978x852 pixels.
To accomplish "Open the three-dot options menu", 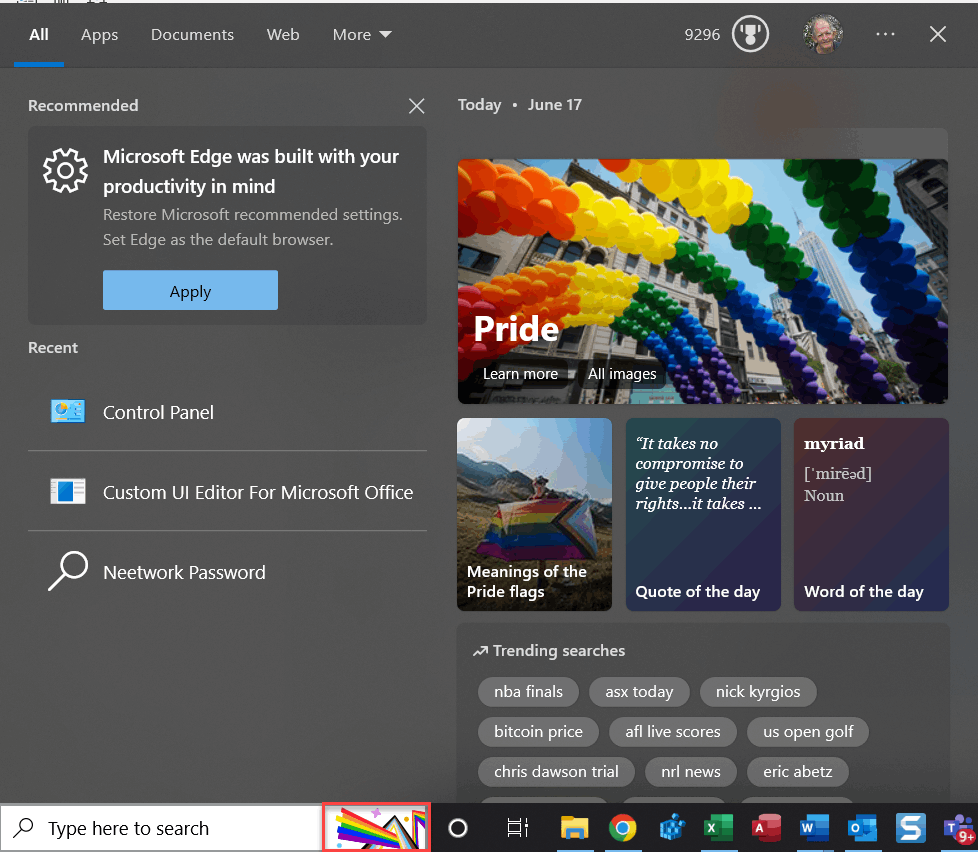I will point(885,35).
